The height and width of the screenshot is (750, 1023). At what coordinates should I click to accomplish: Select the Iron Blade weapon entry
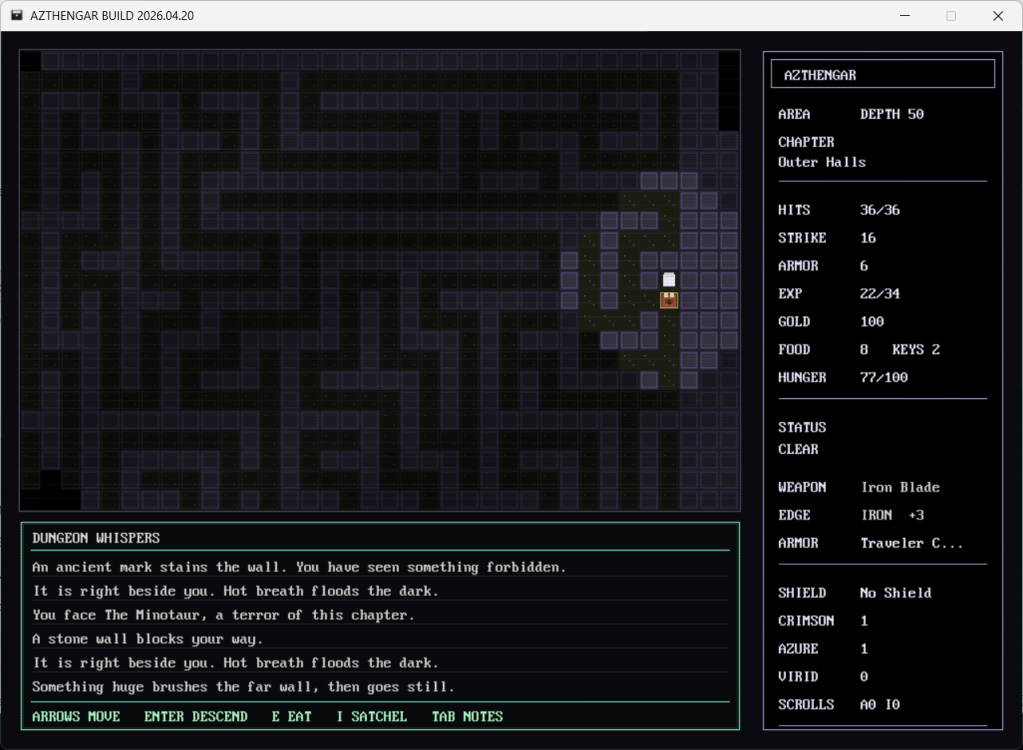tap(900, 487)
